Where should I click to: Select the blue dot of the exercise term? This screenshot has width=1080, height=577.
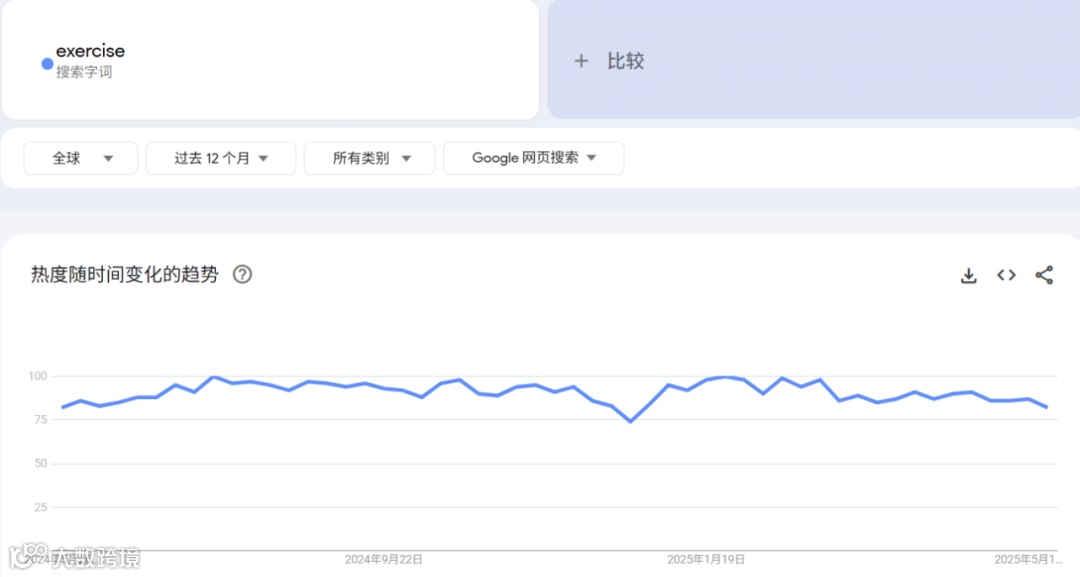pos(48,64)
